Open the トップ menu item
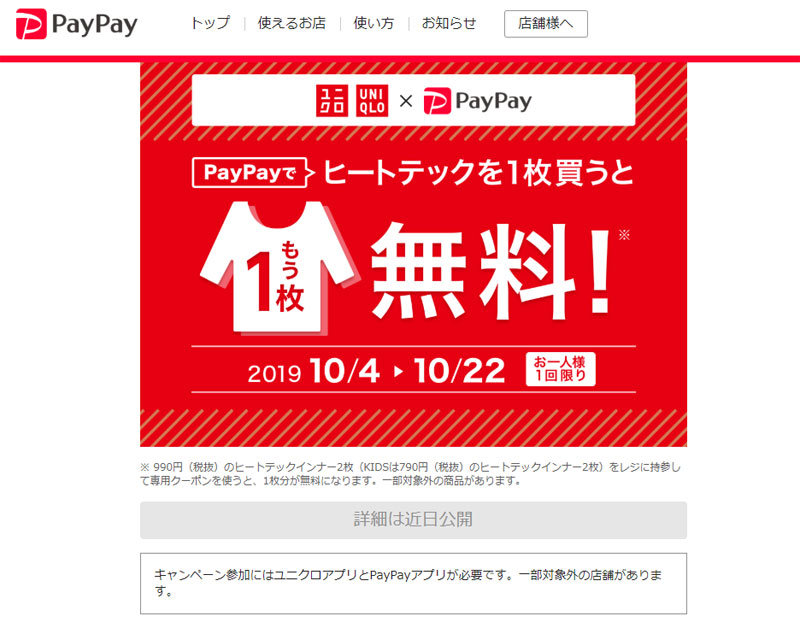The image size is (800, 622). coord(210,23)
